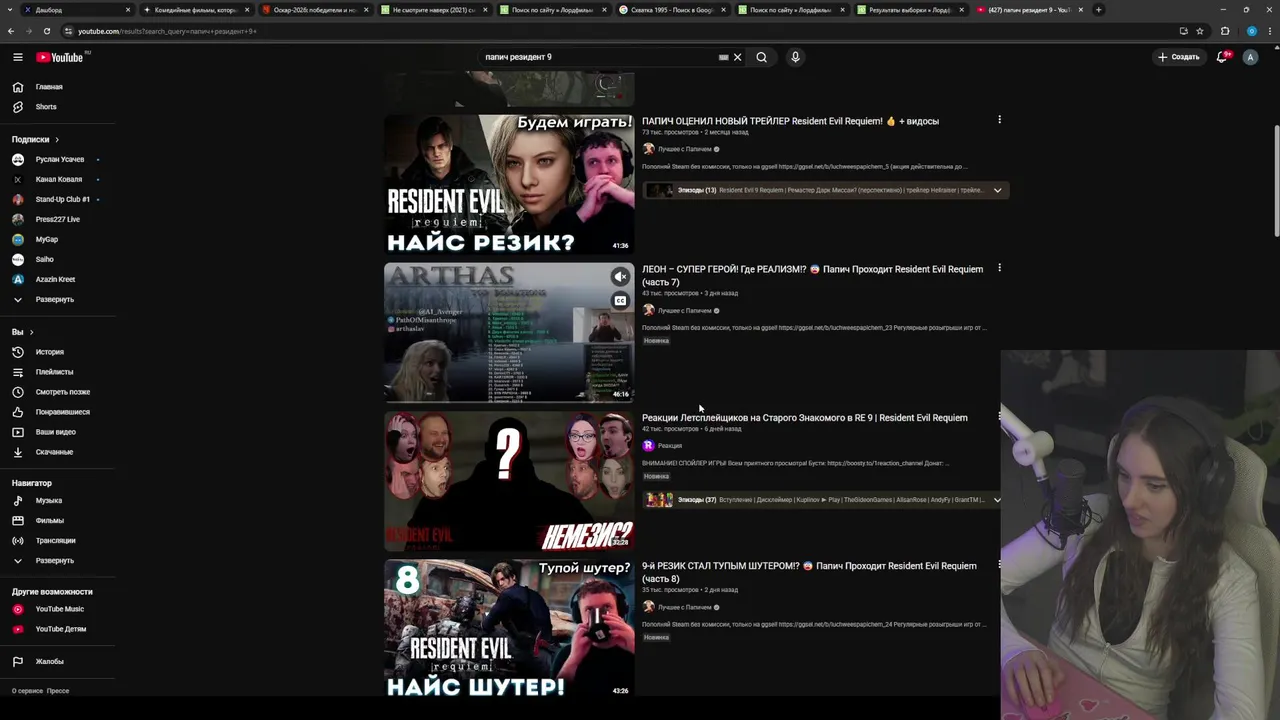Open browser extensions puzzle icon
Image resolution: width=1280 pixels, height=720 pixels.
(1225, 31)
